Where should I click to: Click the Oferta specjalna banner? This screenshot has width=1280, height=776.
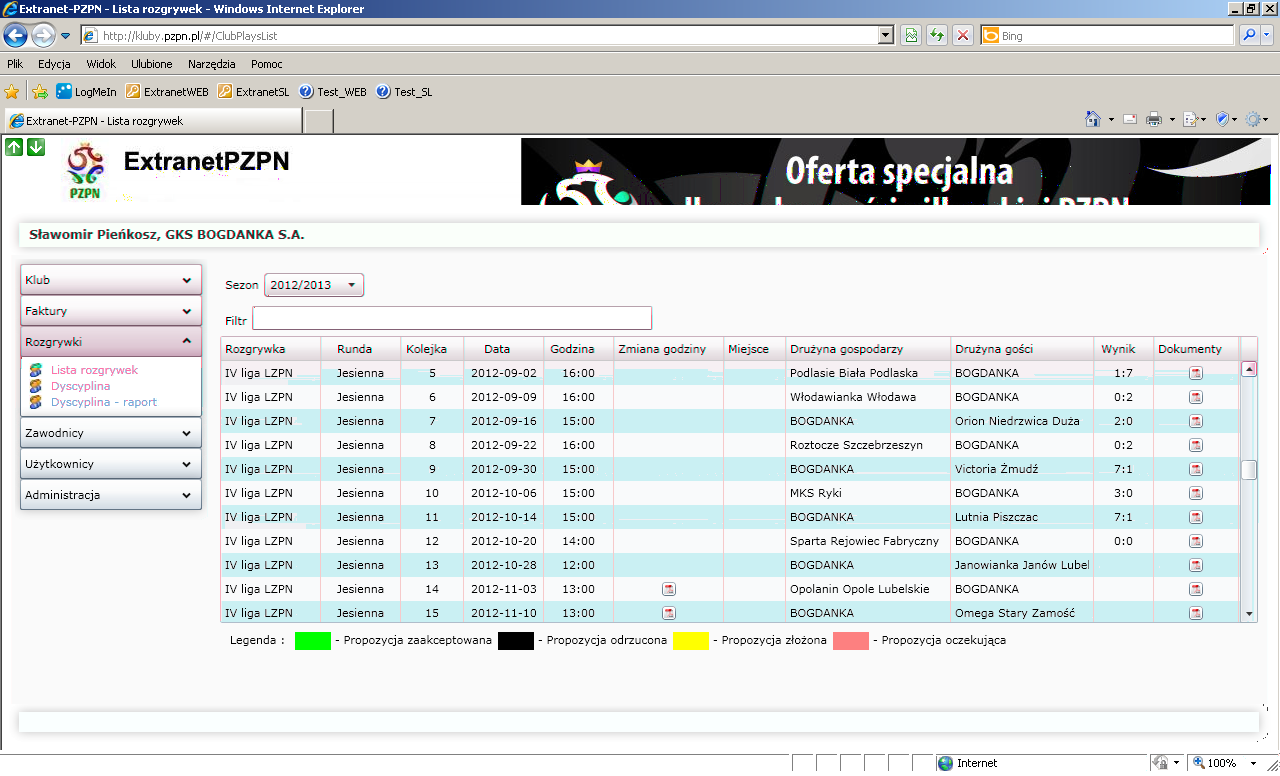point(896,171)
